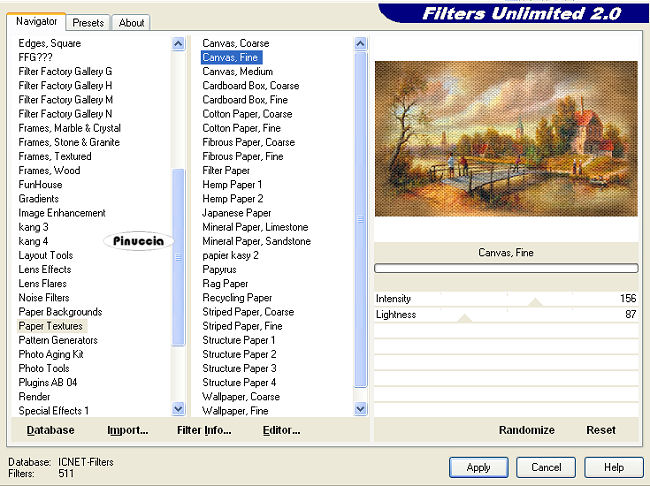Select Frames, Textured category
The height and width of the screenshot is (486, 650).
pos(55,156)
